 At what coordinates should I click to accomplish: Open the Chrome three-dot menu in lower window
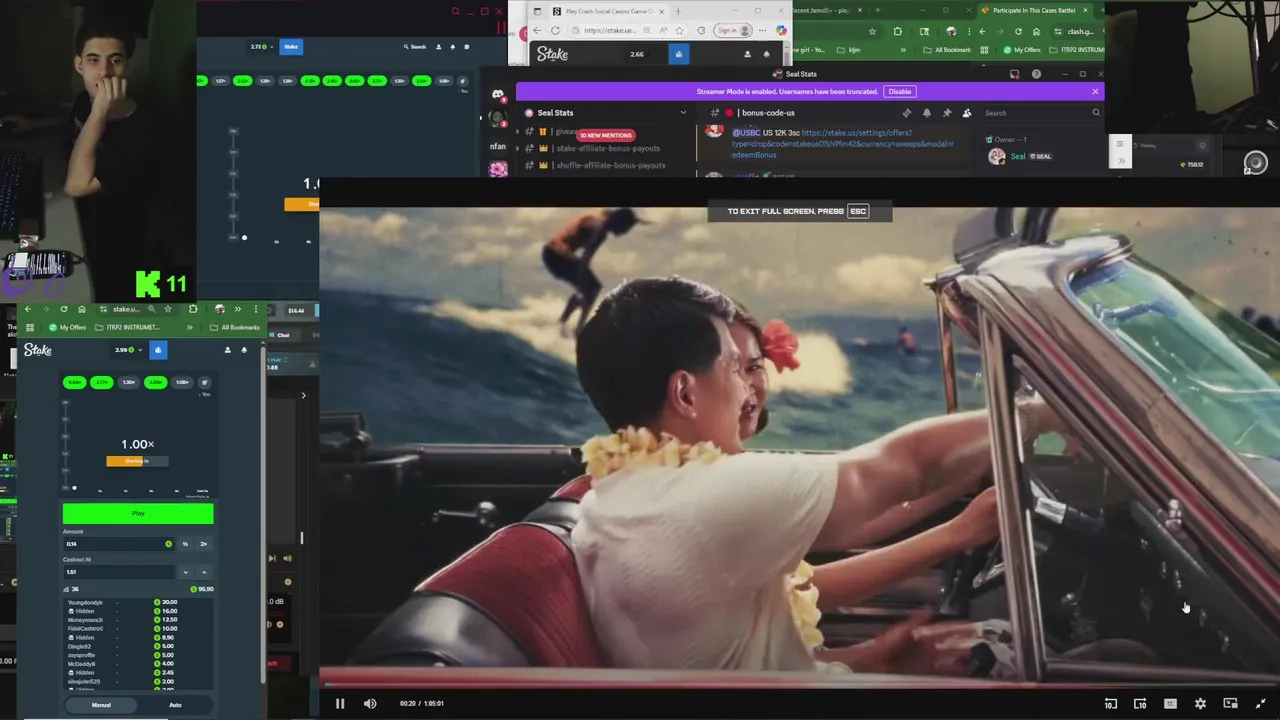pos(256,309)
